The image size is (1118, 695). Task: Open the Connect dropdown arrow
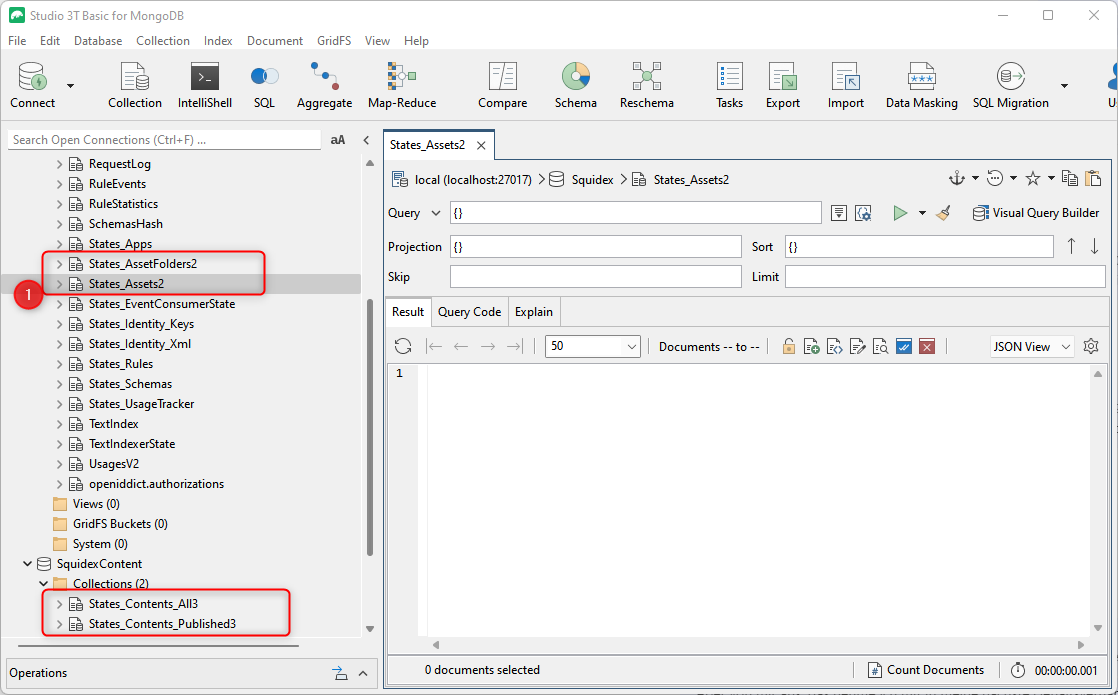[x=71, y=86]
